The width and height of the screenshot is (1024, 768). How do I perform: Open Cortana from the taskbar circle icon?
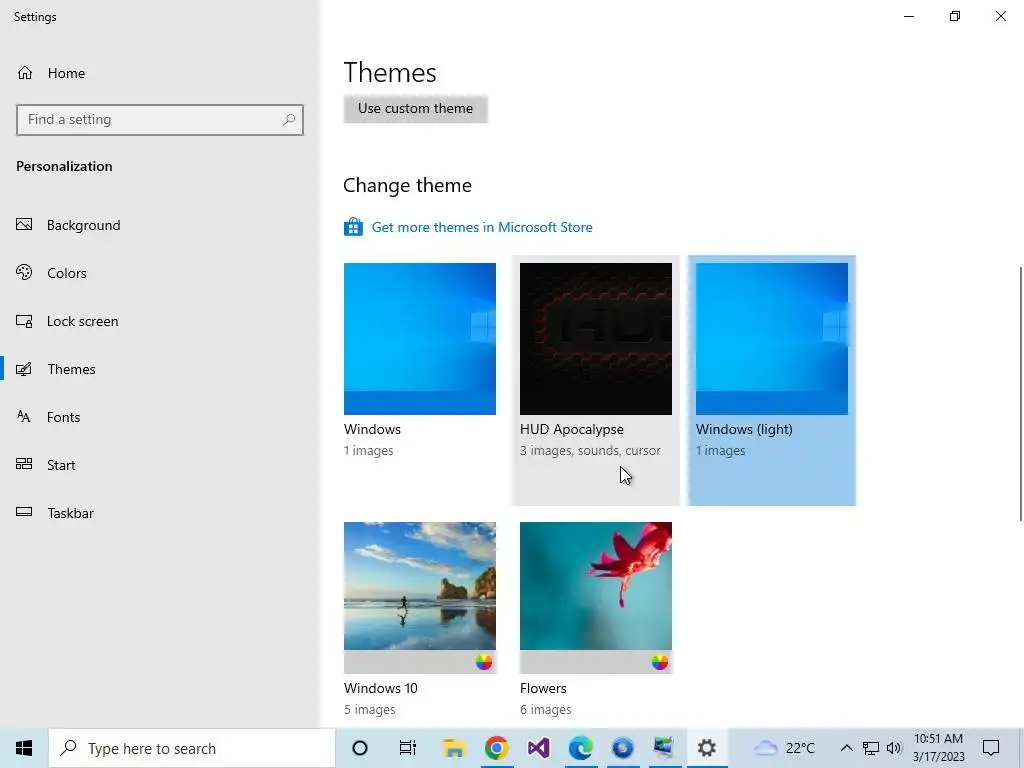(360, 748)
